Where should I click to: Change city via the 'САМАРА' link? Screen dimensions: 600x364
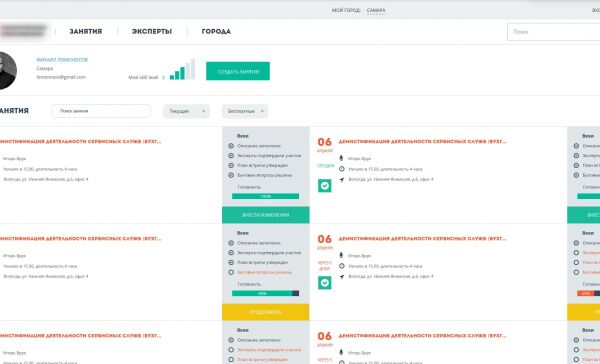376,10
